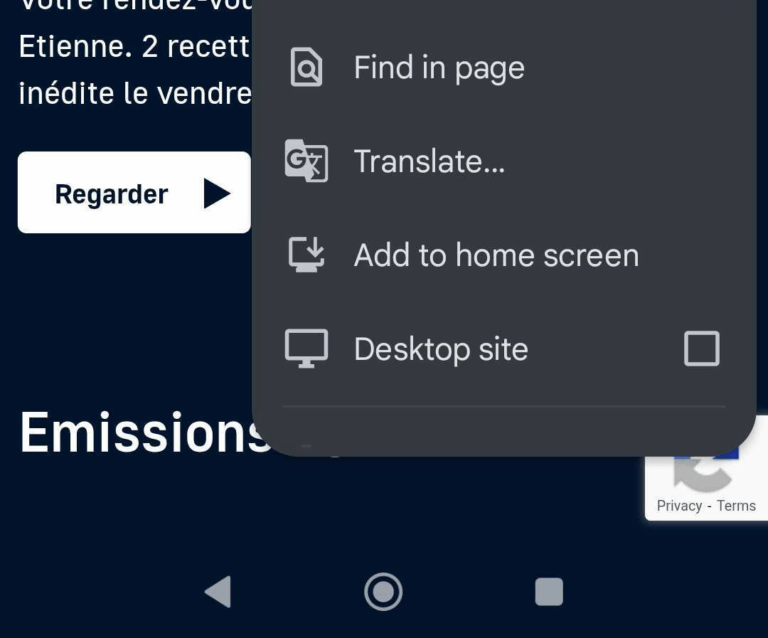Select the Translate… menu label
This screenshot has height=638, width=768.
pos(429,161)
